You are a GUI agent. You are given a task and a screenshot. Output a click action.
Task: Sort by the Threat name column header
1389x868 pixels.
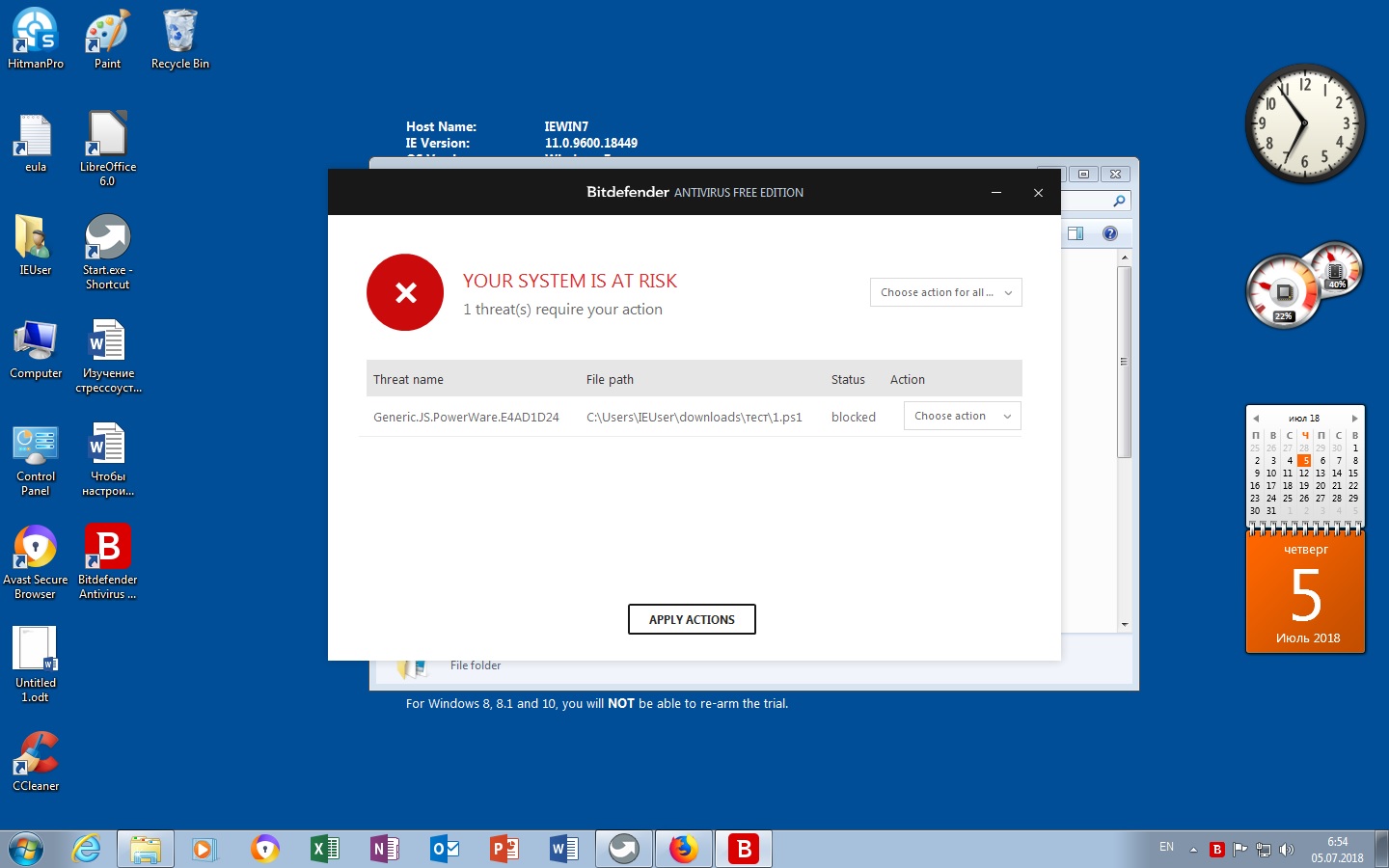point(408,379)
